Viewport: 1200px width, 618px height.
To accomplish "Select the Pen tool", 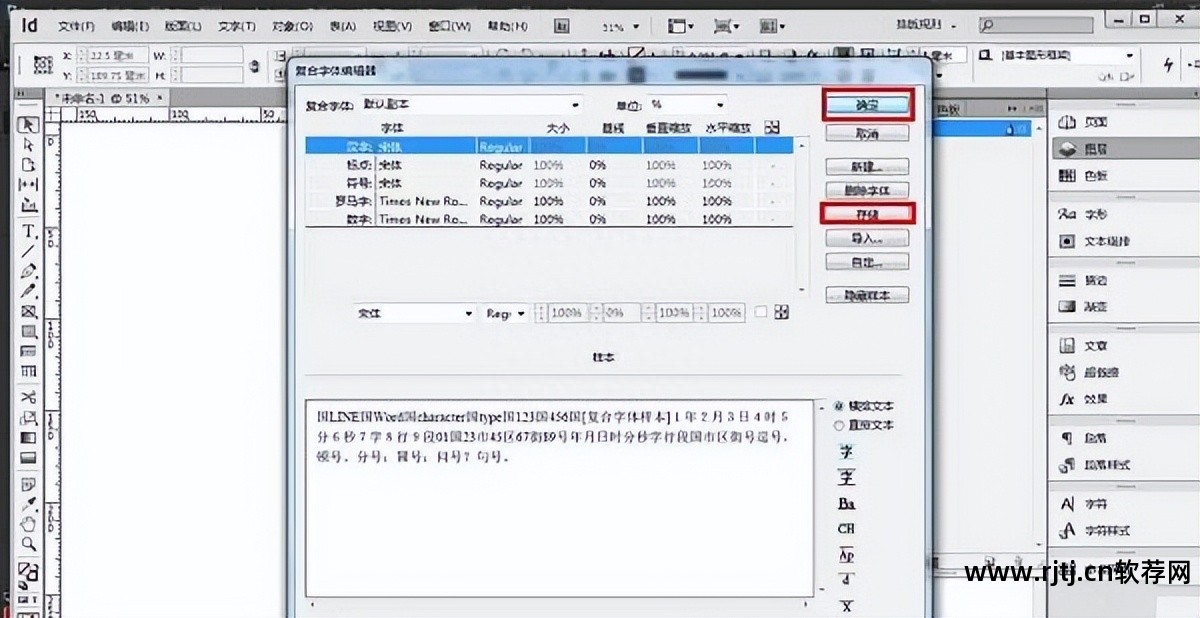I will (29, 271).
